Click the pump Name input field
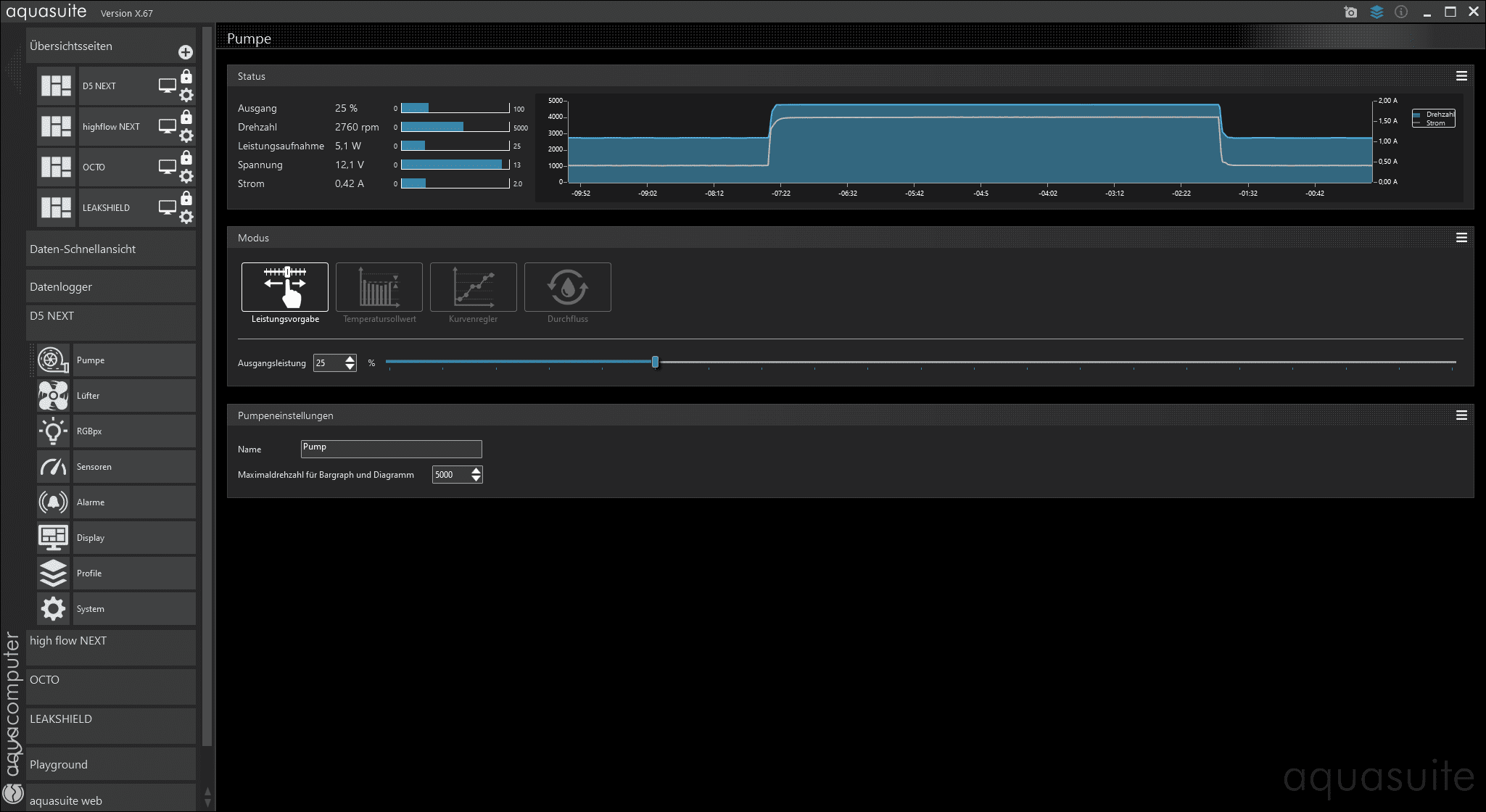The image size is (1486, 812). (391, 449)
